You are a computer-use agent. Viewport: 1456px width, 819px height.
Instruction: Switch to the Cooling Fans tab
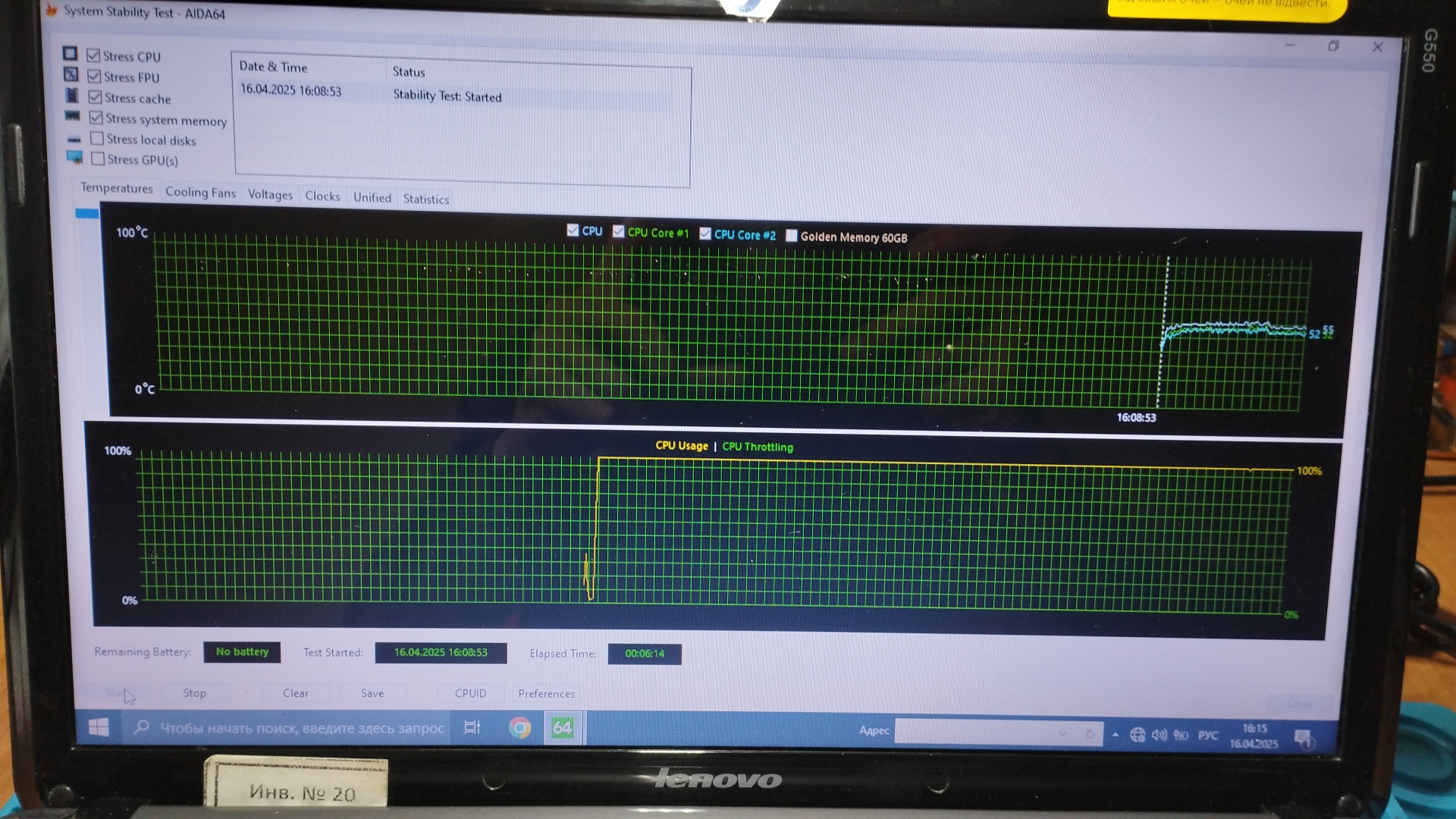click(x=200, y=193)
